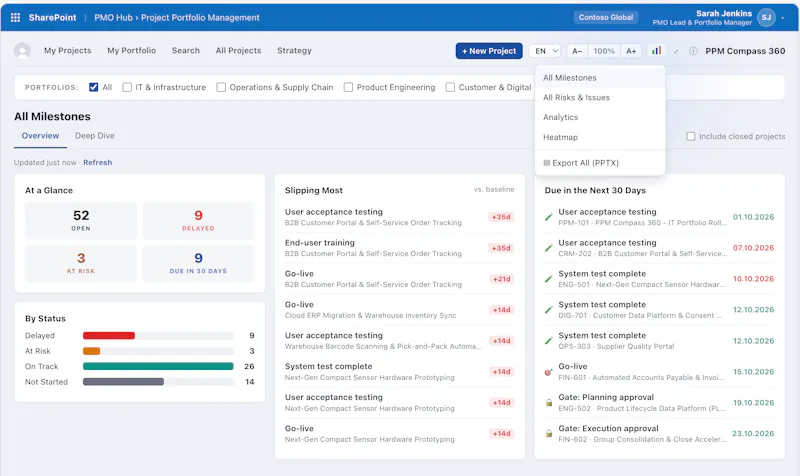Go to the My Projects tab
Screen dimensions: 800x476
coord(67,51)
